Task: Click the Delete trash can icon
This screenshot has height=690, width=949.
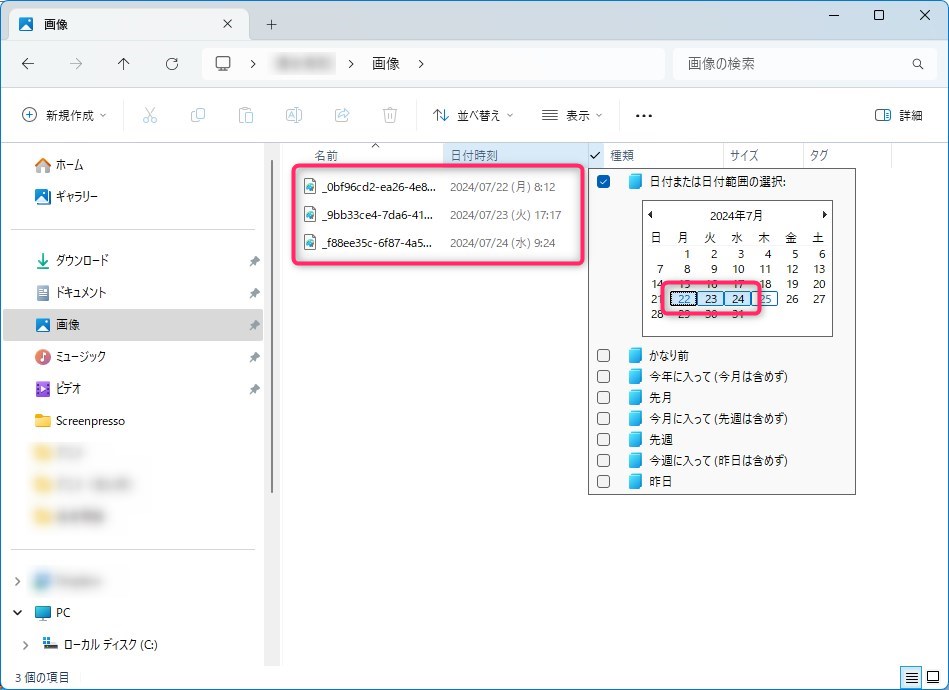Action: point(390,115)
